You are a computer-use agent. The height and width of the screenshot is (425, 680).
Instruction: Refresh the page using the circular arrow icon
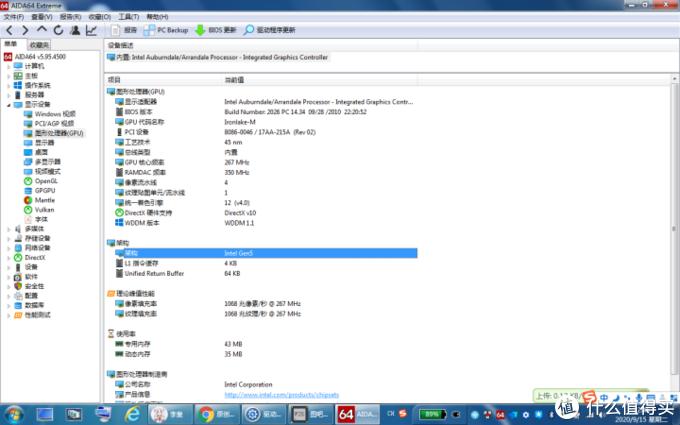(58, 30)
